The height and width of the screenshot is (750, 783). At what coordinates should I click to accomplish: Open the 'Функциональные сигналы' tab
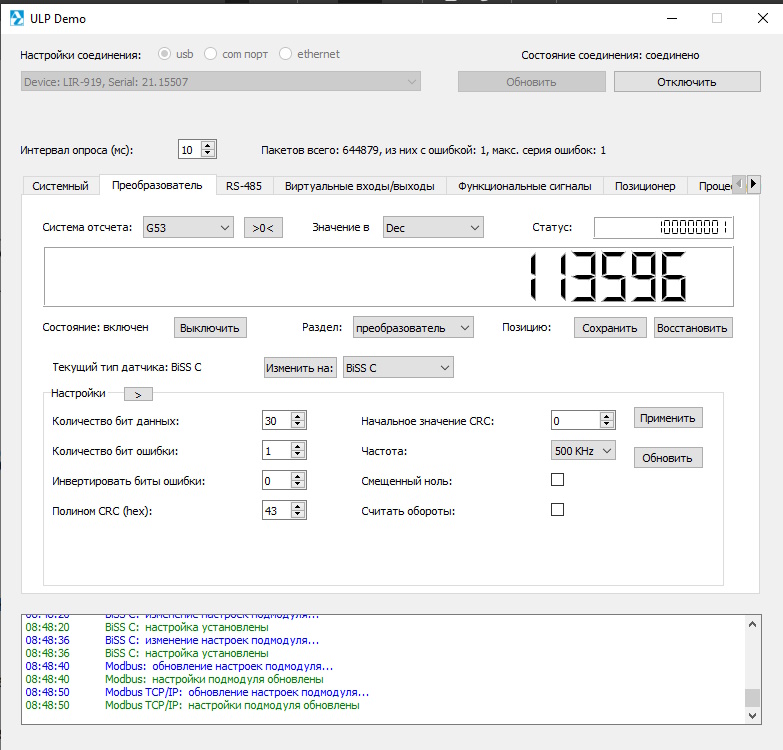click(525, 185)
